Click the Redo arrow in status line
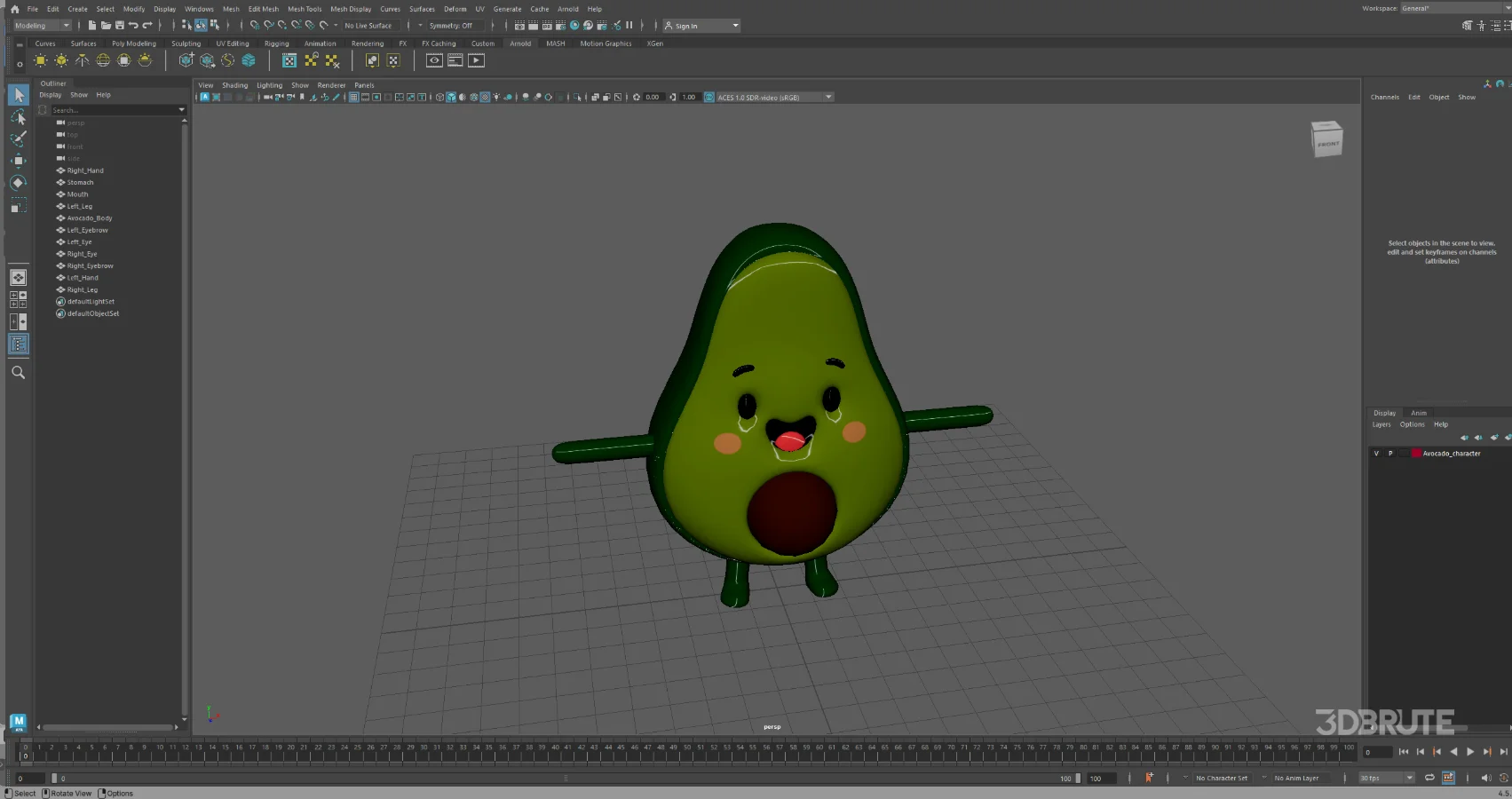Image resolution: width=1512 pixels, height=799 pixels. [x=147, y=26]
